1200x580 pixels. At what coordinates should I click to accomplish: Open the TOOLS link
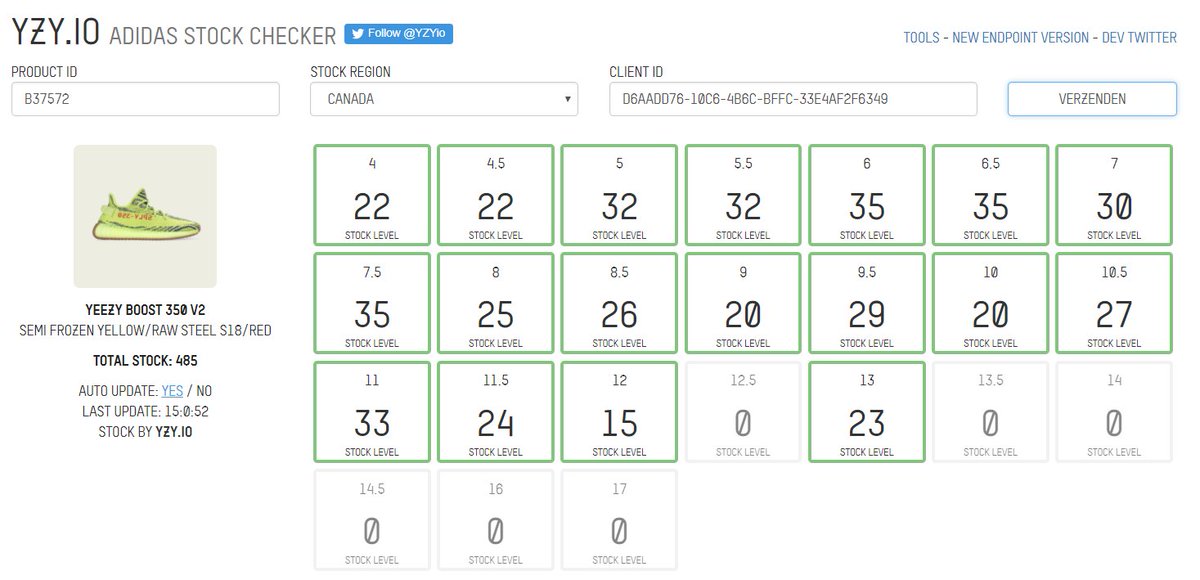click(921, 38)
